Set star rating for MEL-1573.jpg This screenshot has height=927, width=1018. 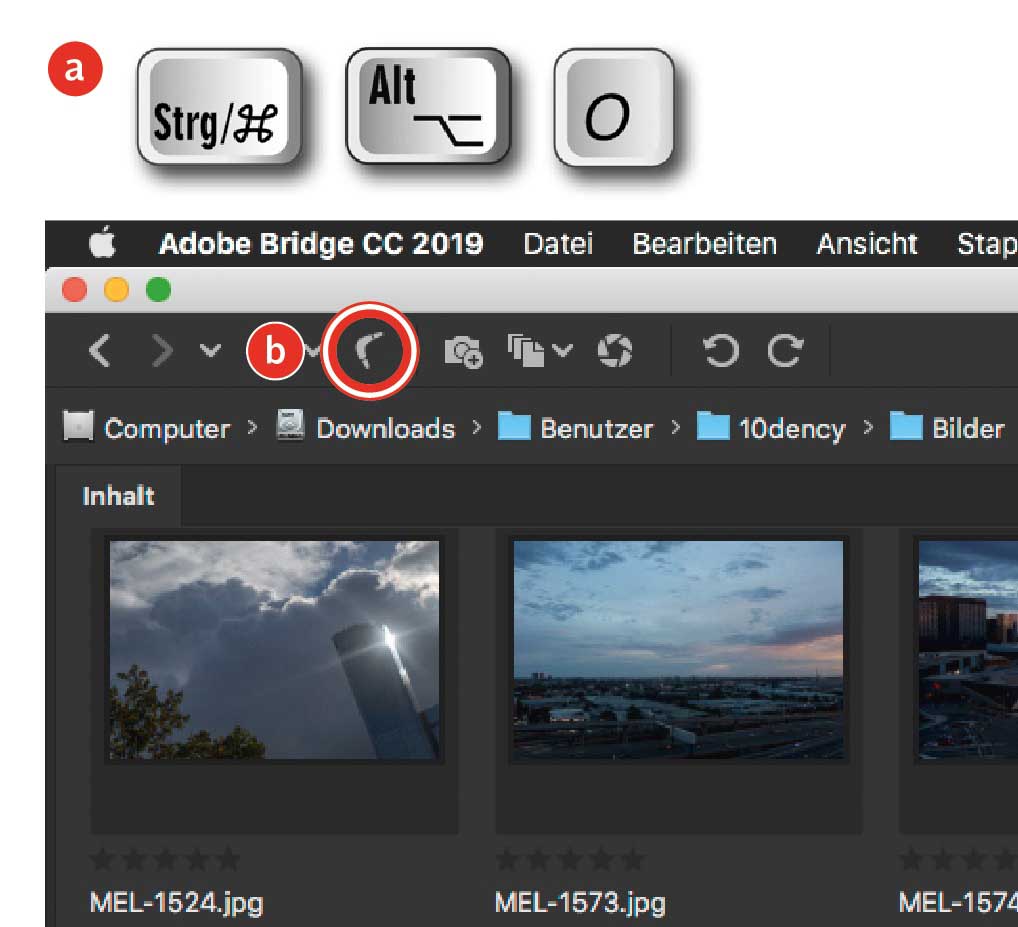(x=569, y=859)
